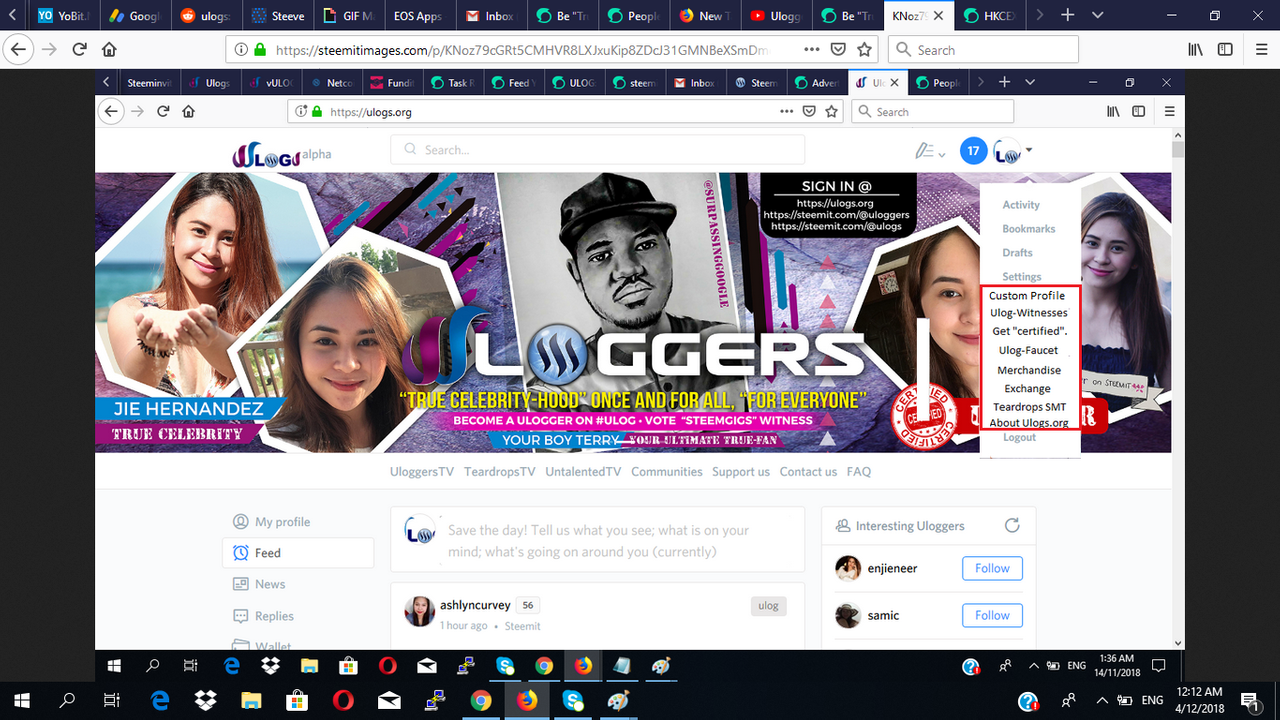Open the Library in the inner ulogs.org browser
Viewport: 1280px width, 720px height.
pos(1113,112)
